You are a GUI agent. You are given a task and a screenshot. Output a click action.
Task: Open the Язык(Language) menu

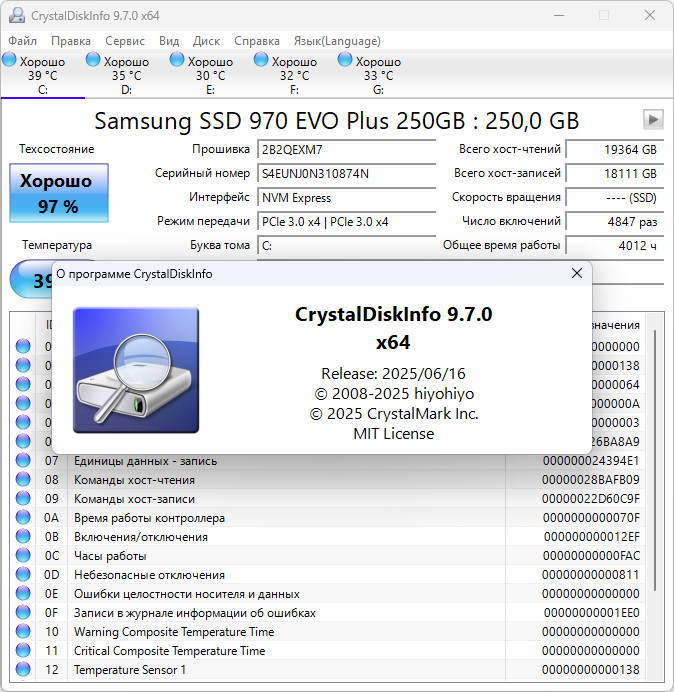click(336, 41)
